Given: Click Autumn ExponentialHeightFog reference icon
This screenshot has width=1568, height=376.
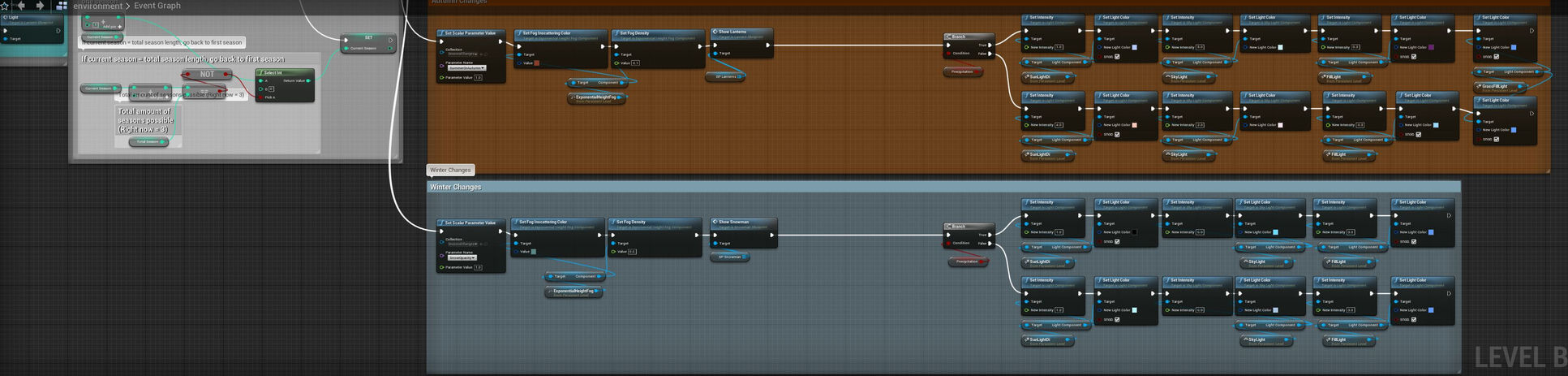Looking at the screenshot, I should point(573,97).
